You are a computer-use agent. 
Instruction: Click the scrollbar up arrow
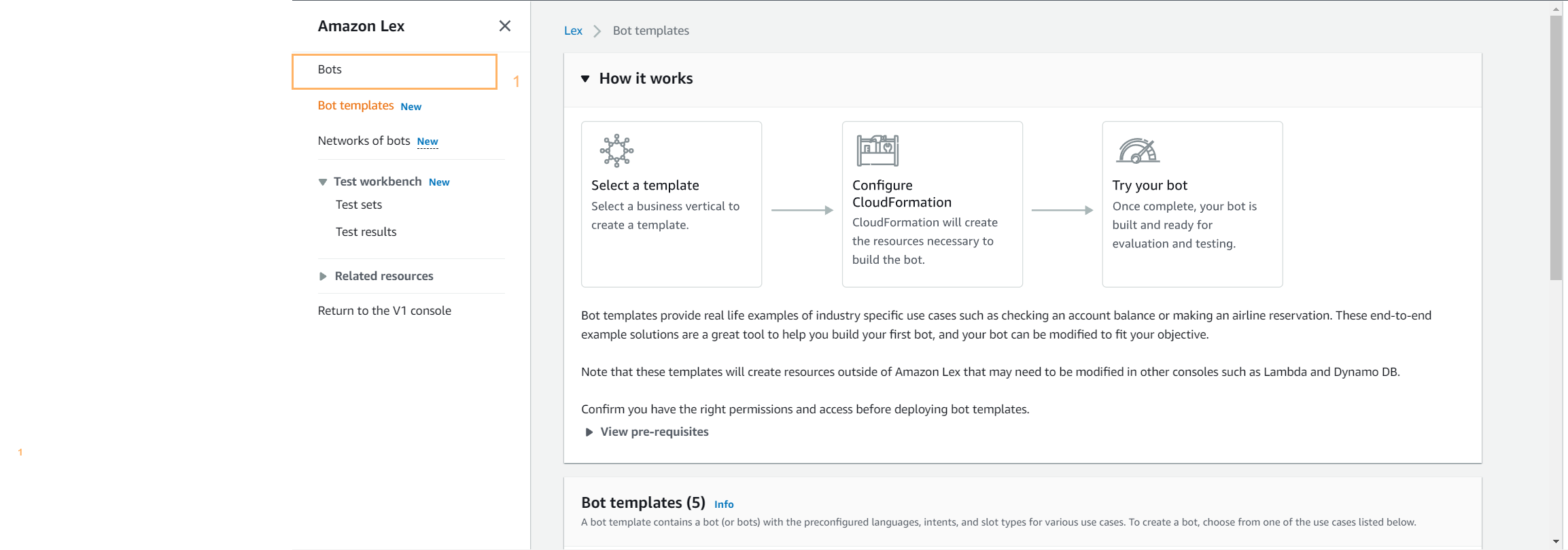(x=1556, y=9)
